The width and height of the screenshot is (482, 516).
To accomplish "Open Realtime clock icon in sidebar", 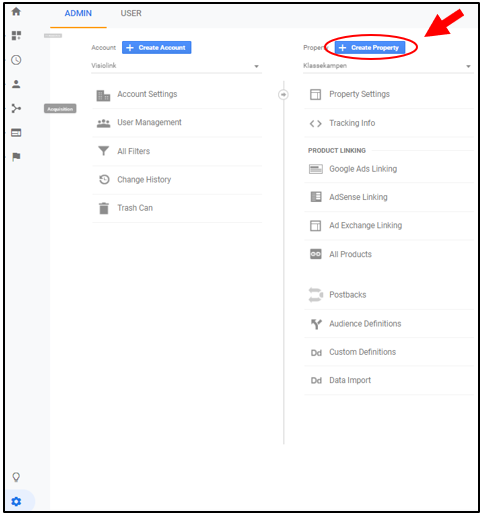I will click(x=16, y=60).
